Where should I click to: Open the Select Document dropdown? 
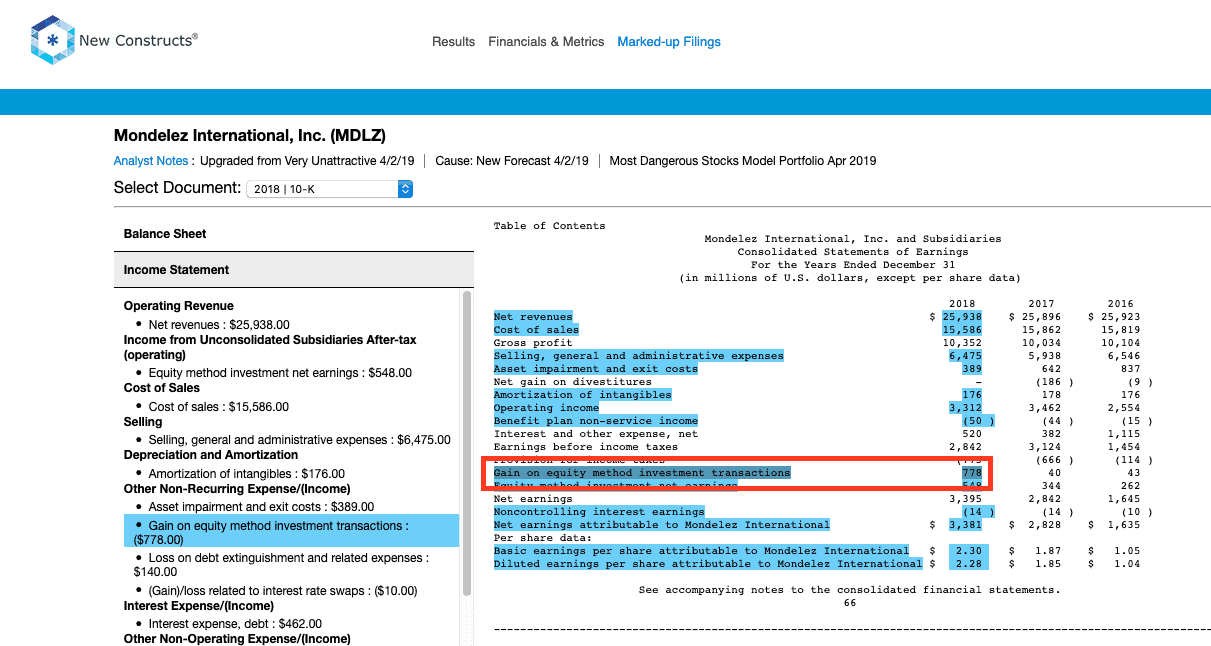point(329,188)
